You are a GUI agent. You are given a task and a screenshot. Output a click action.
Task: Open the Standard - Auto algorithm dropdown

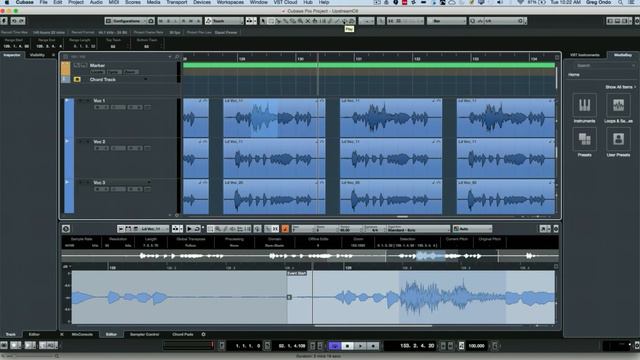tap(418, 229)
